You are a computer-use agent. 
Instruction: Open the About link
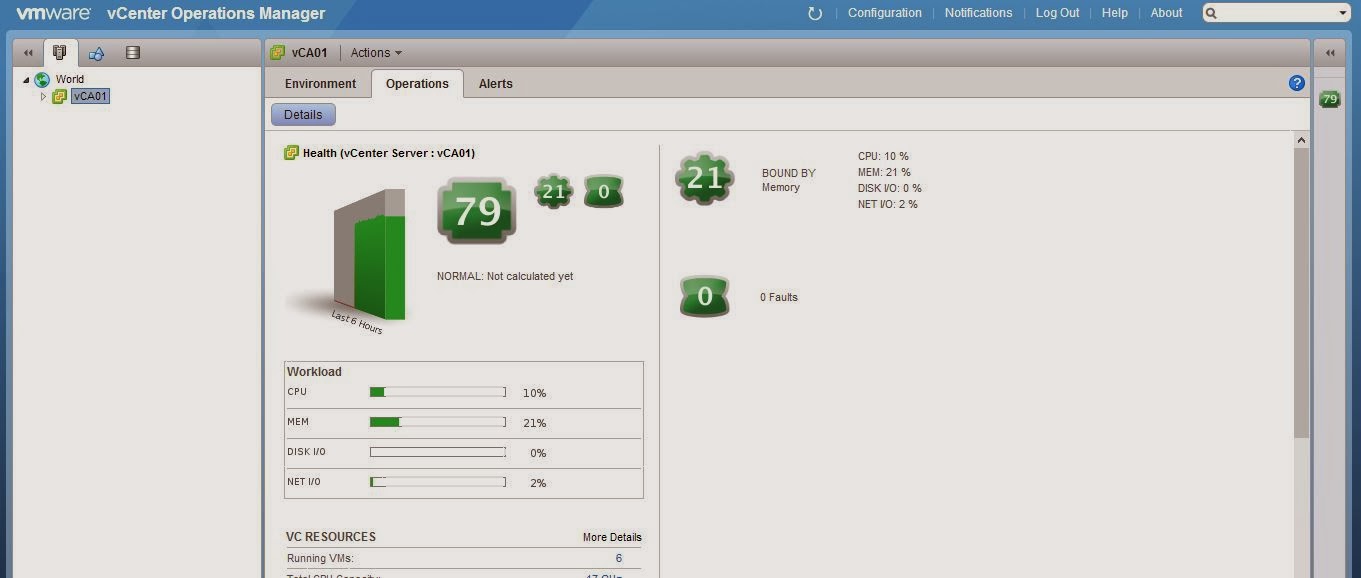click(1166, 13)
